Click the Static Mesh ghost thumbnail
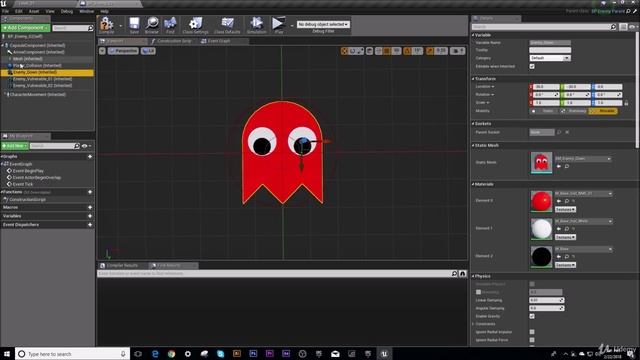The height and width of the screenshot is (360, 640). tap(541, 162)
